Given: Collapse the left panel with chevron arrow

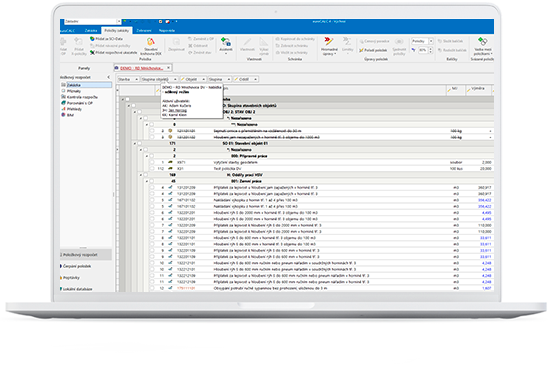Looking at the screenshot, I should [x=108, y=77].
